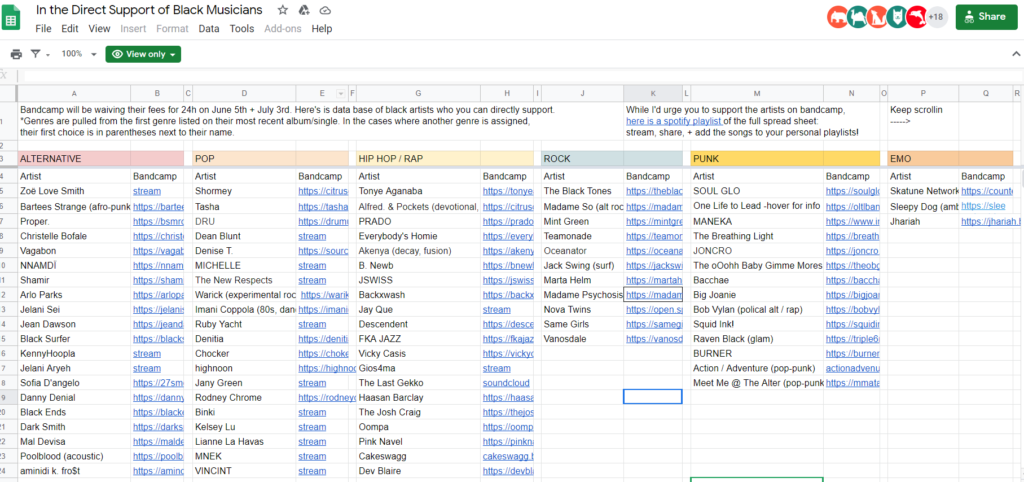The width and height of the screenshot is (1024, 482).
Task: Select the EMO orange header cell
Action: point(923,159)
